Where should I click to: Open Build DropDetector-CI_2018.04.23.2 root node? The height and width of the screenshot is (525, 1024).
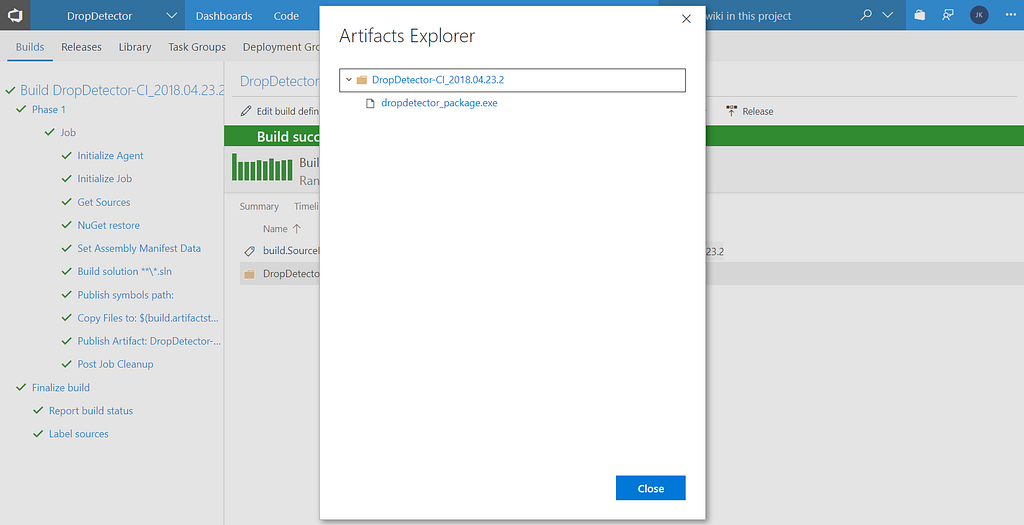[122, 90]
